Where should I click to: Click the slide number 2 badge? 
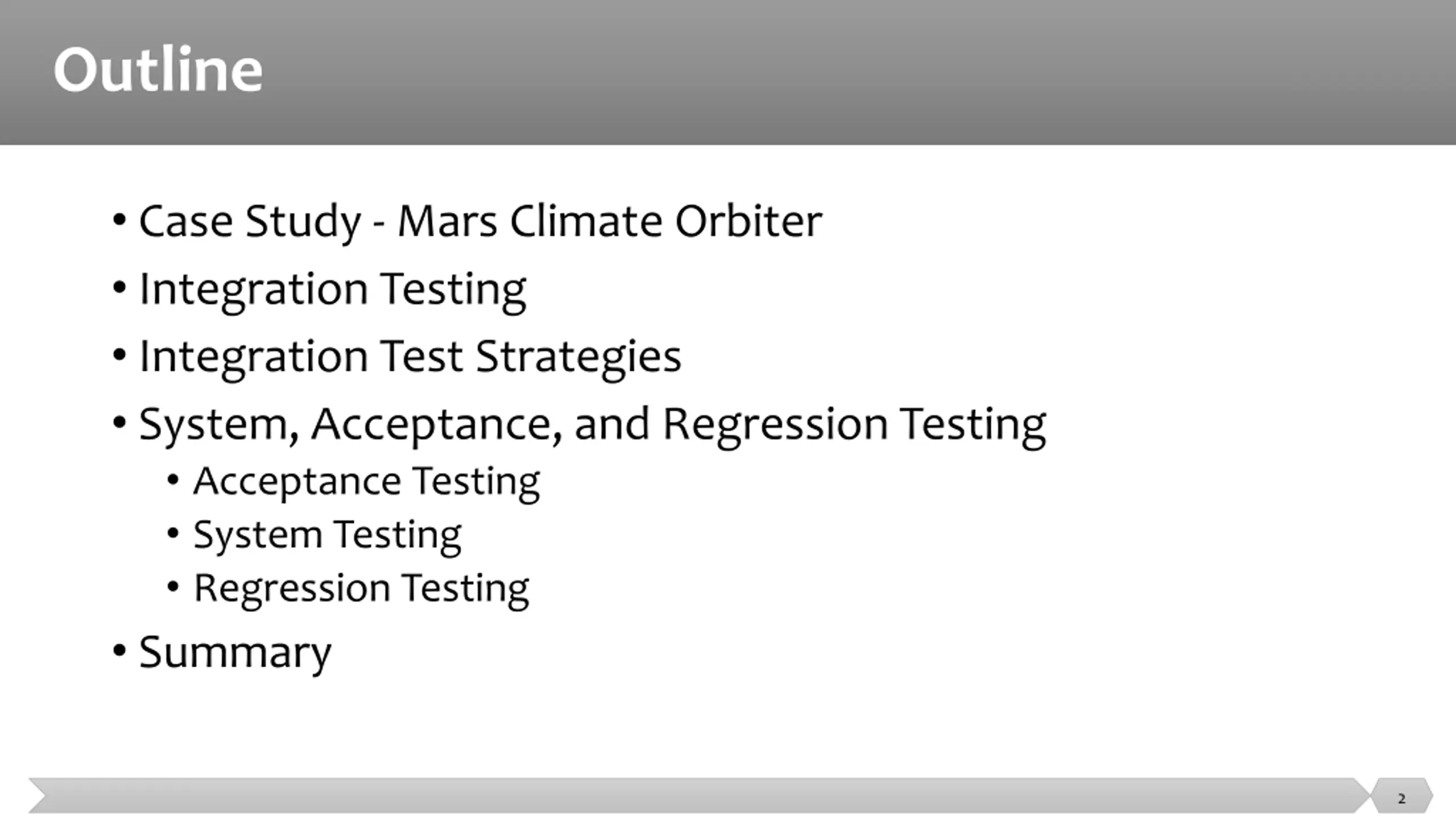point(1401,796)
